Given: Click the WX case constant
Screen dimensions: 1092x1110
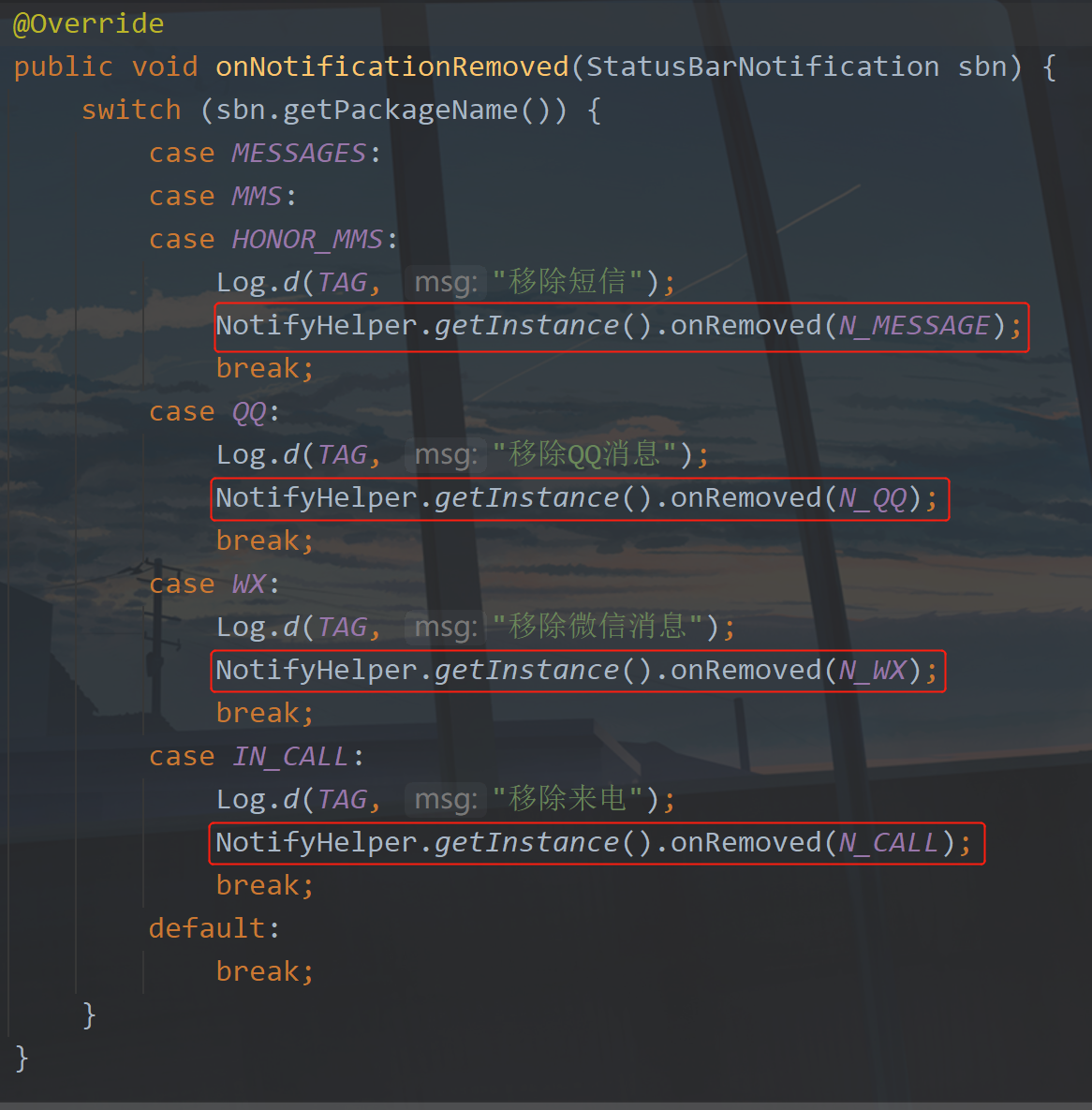Looking at the screenshot, I should pyautogui.click(x=248, y=585).
